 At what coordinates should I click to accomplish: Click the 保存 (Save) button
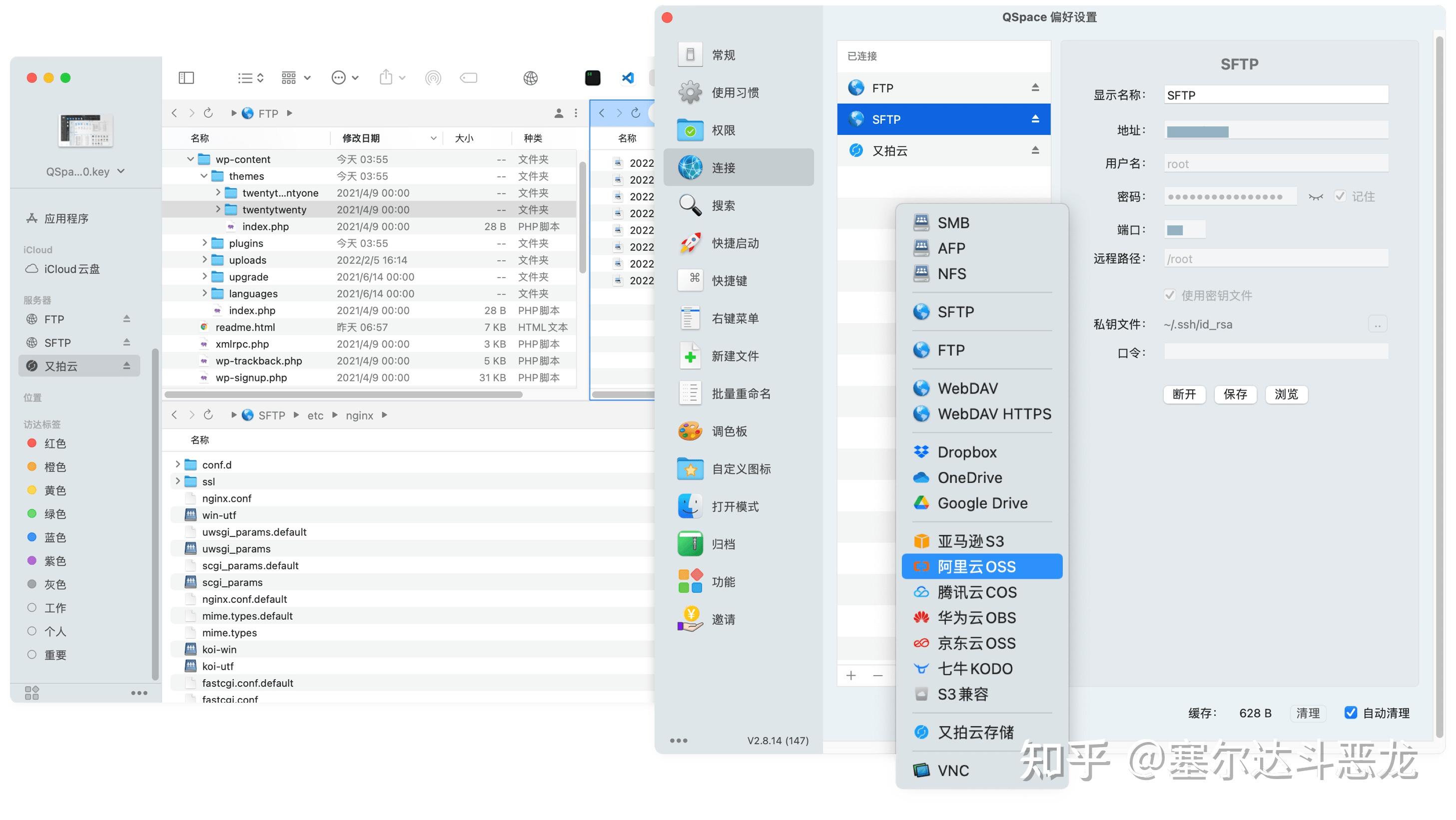pos(1235,395)
